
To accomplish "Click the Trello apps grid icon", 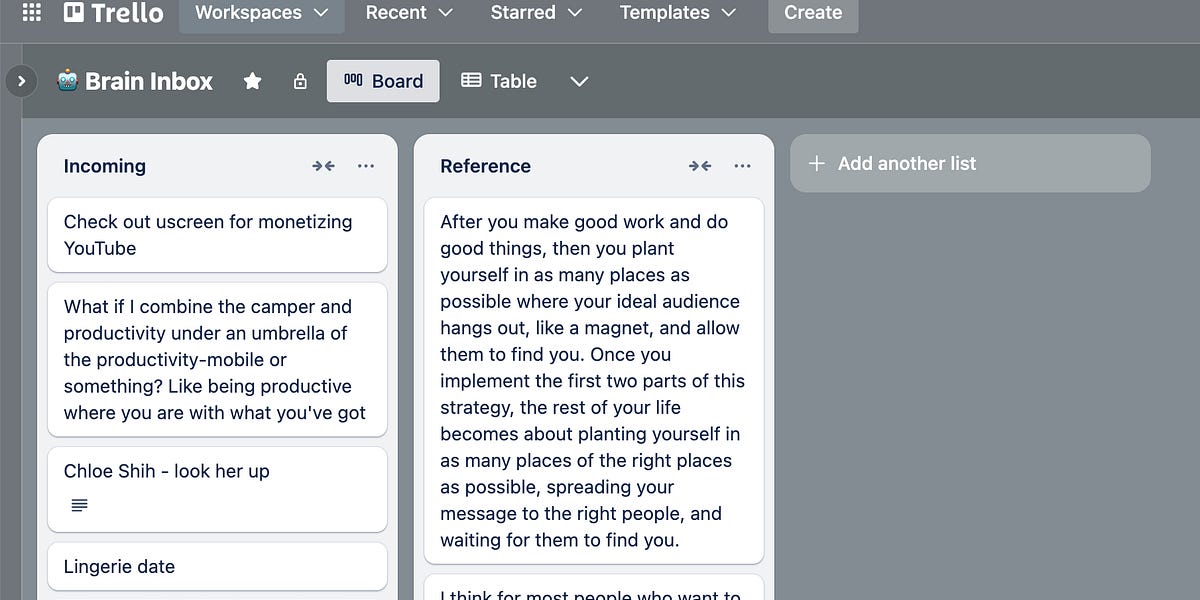I will click(30, 13).
